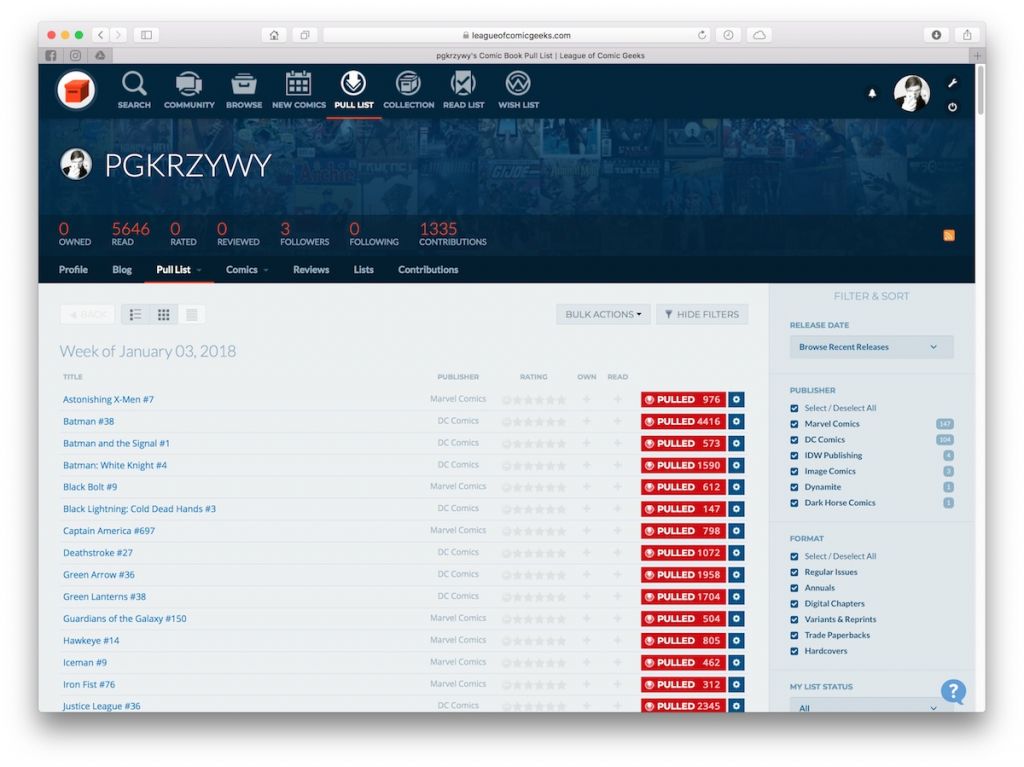This screenshot has width=1024, height=767.
Task: Open the Browse Recent Releases dropdown
Action: [871, 347]
